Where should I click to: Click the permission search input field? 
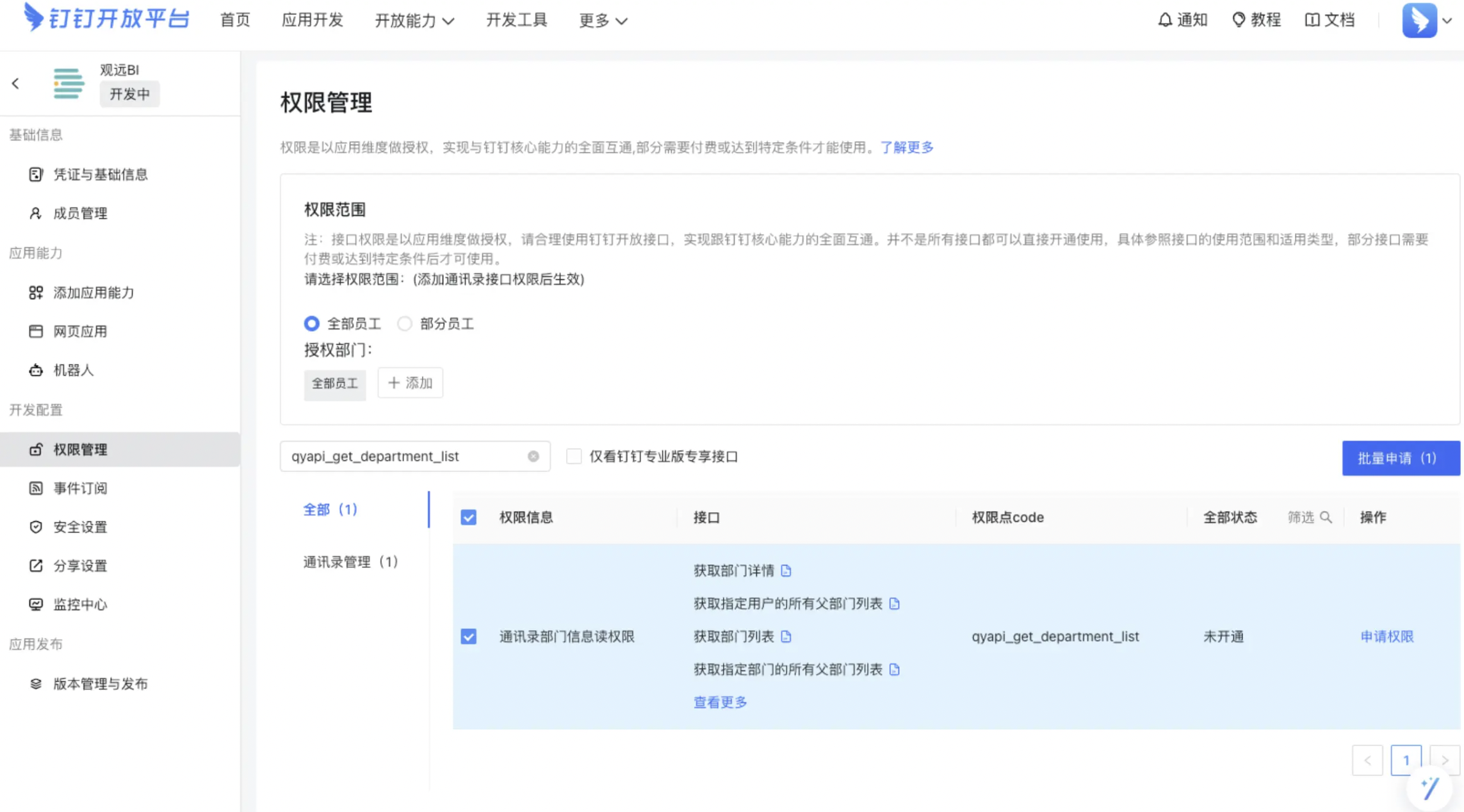[x=415, y=457]
